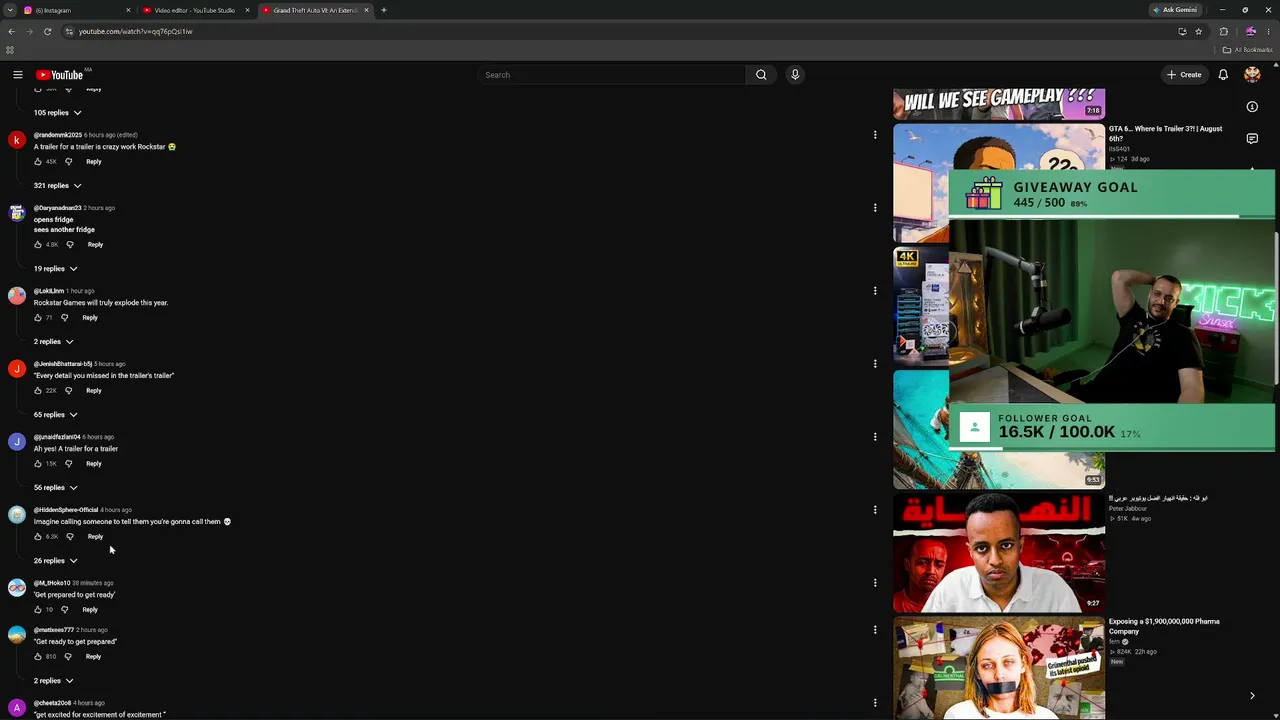This screenshot has width=1280, height=720.
Task: Go to YouTube home via the logo
Action: pyautogui.click(x=60, y=75)
